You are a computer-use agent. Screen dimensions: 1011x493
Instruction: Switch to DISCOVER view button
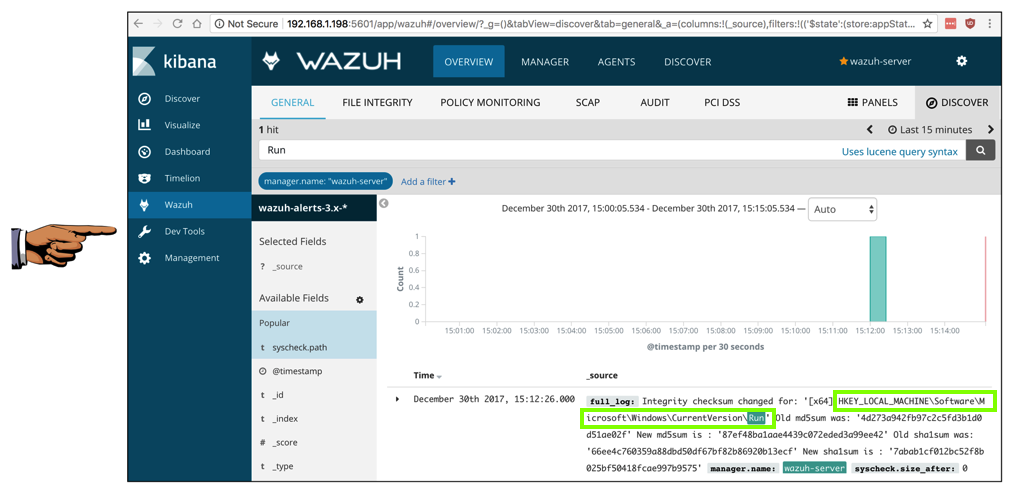[x=957, y=102]
